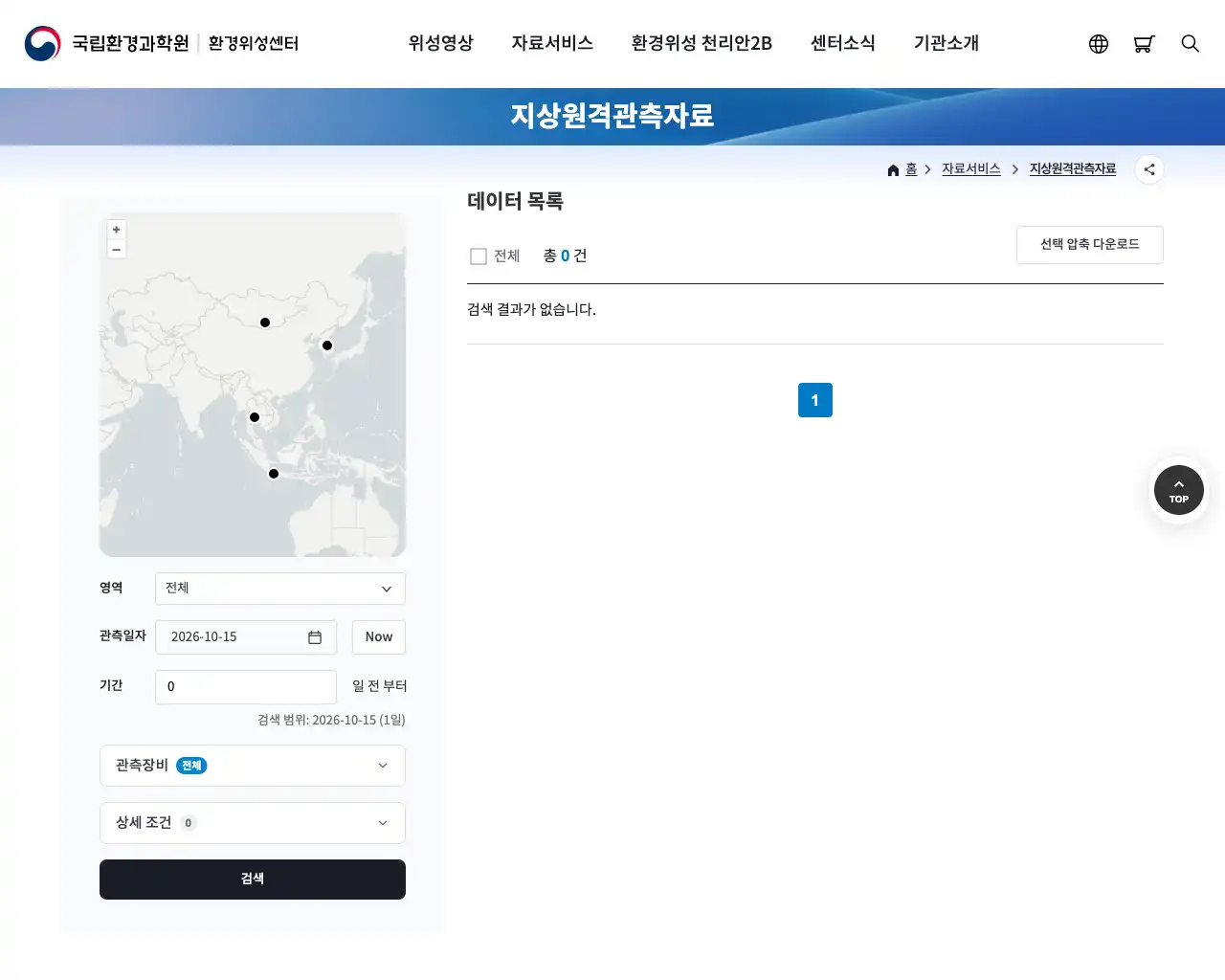Click 선택 압축 다운로드 button
Screen dimensions: 1225x980
coord(1090,245)
